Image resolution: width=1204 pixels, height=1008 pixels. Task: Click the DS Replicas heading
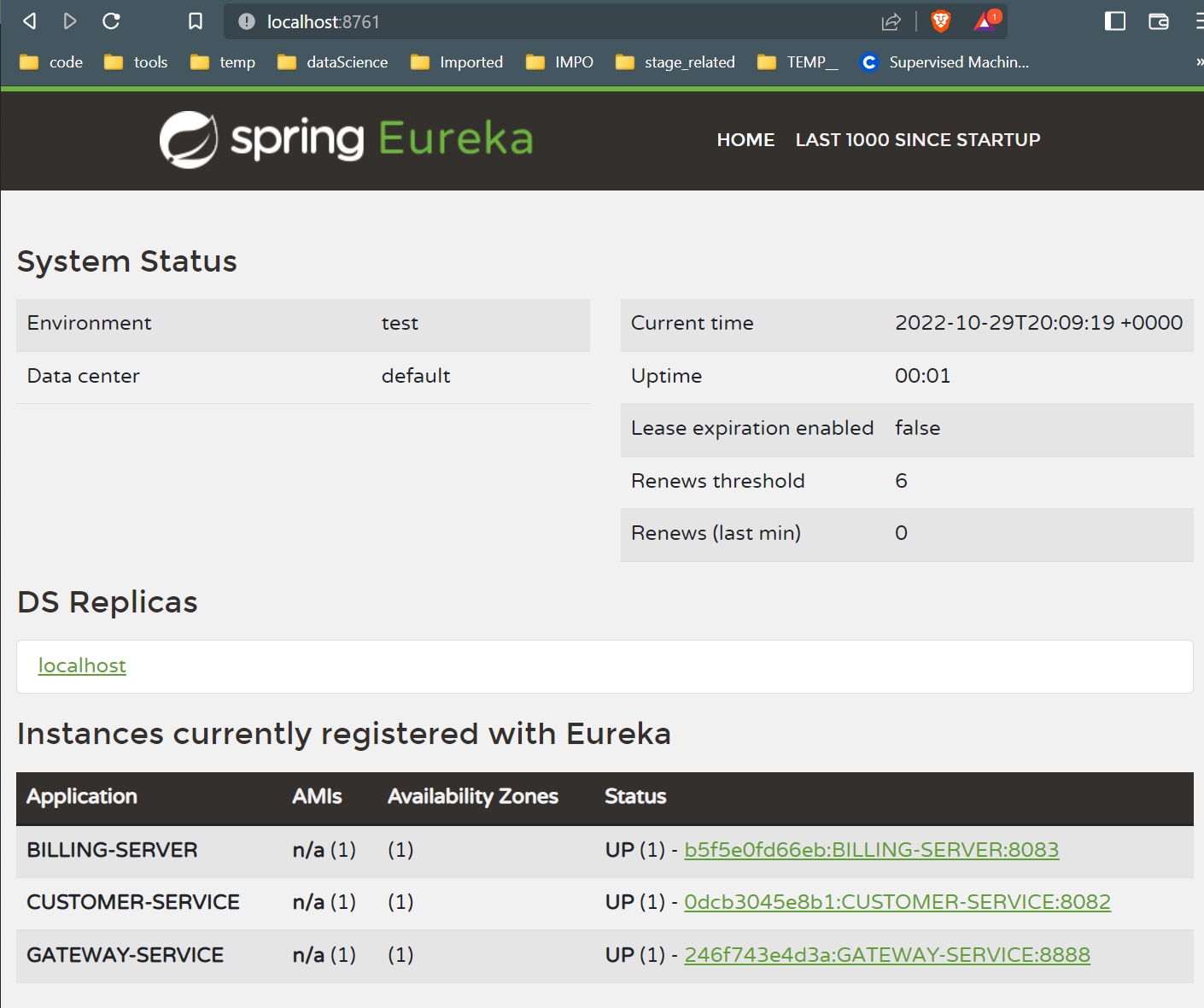click(x=108, y=602)
